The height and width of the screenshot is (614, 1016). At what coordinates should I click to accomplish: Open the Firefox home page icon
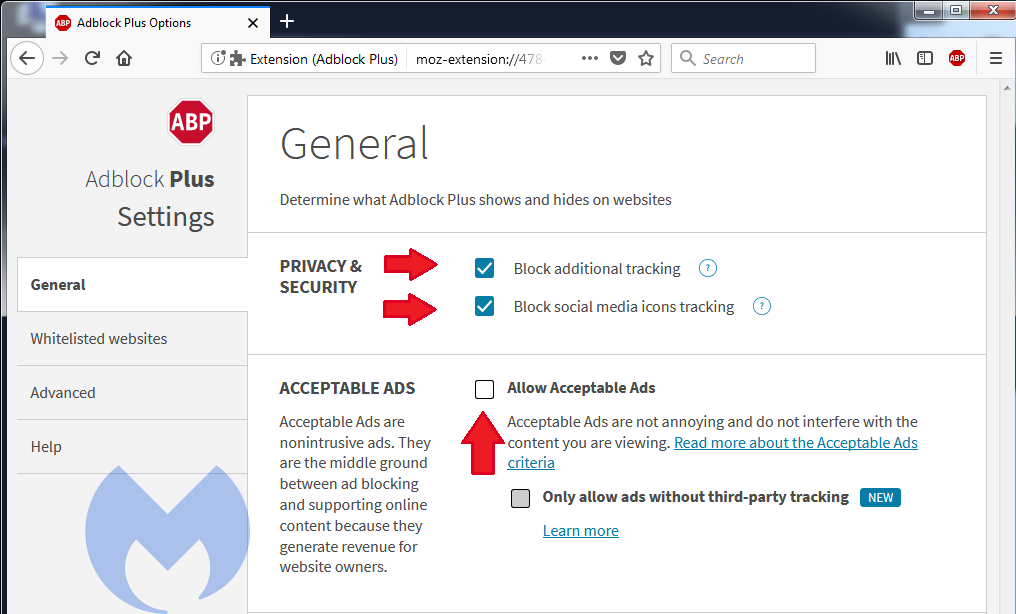124,58
